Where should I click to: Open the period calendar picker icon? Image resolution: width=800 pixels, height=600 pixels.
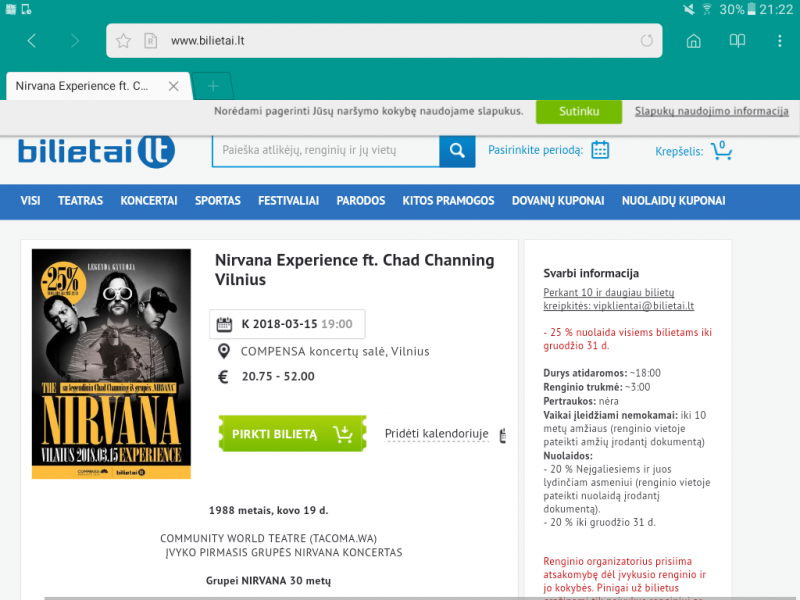(600, 150)
